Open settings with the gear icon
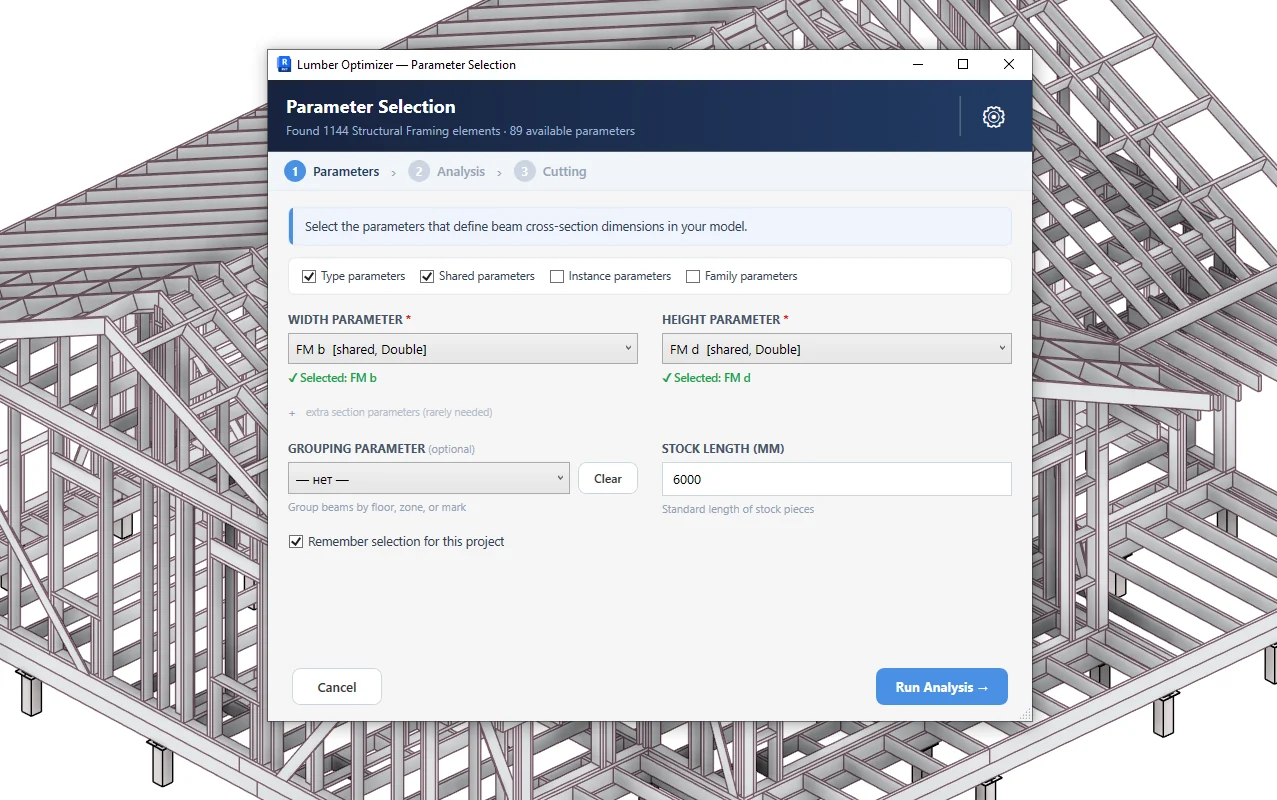The width and height of the screenshot is (1277, 800). 993,117
